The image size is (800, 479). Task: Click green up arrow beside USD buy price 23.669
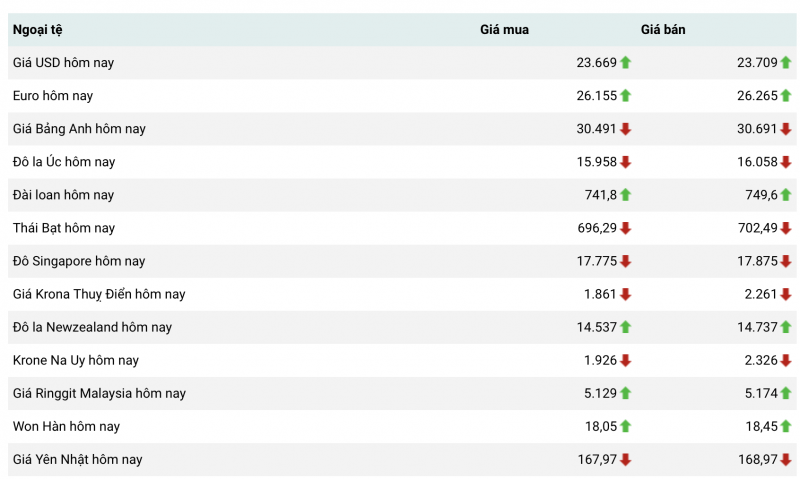pyautogui.click(x=625, y=63)
